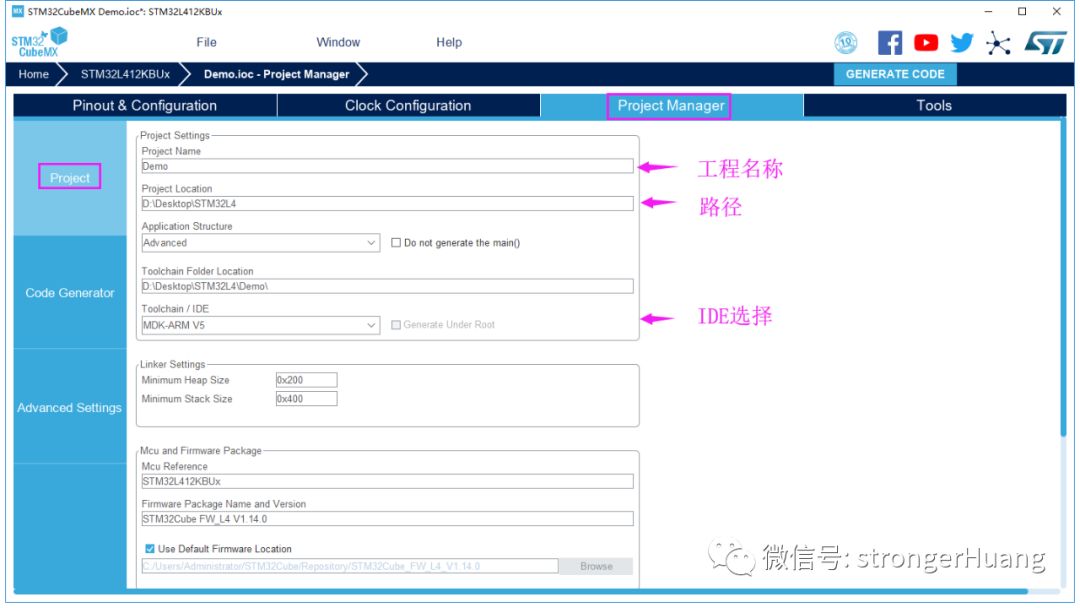
Task: Click the MX app icon in title bar
Action: pyautogui.click(x=17, y=12)
